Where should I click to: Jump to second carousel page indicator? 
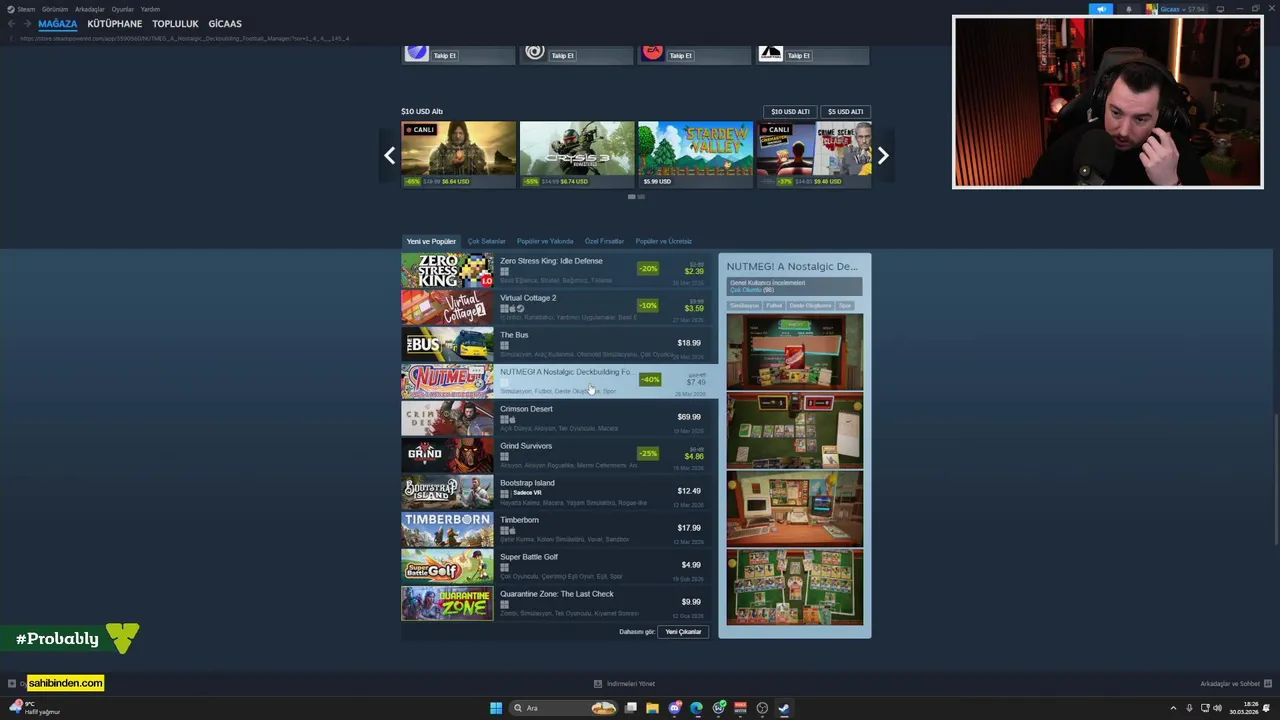[x=641, y=197]
